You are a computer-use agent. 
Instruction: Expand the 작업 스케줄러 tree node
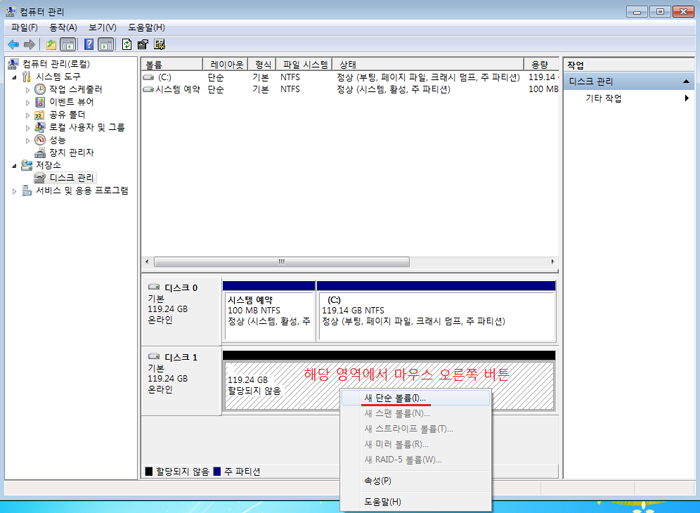(28, 90)
